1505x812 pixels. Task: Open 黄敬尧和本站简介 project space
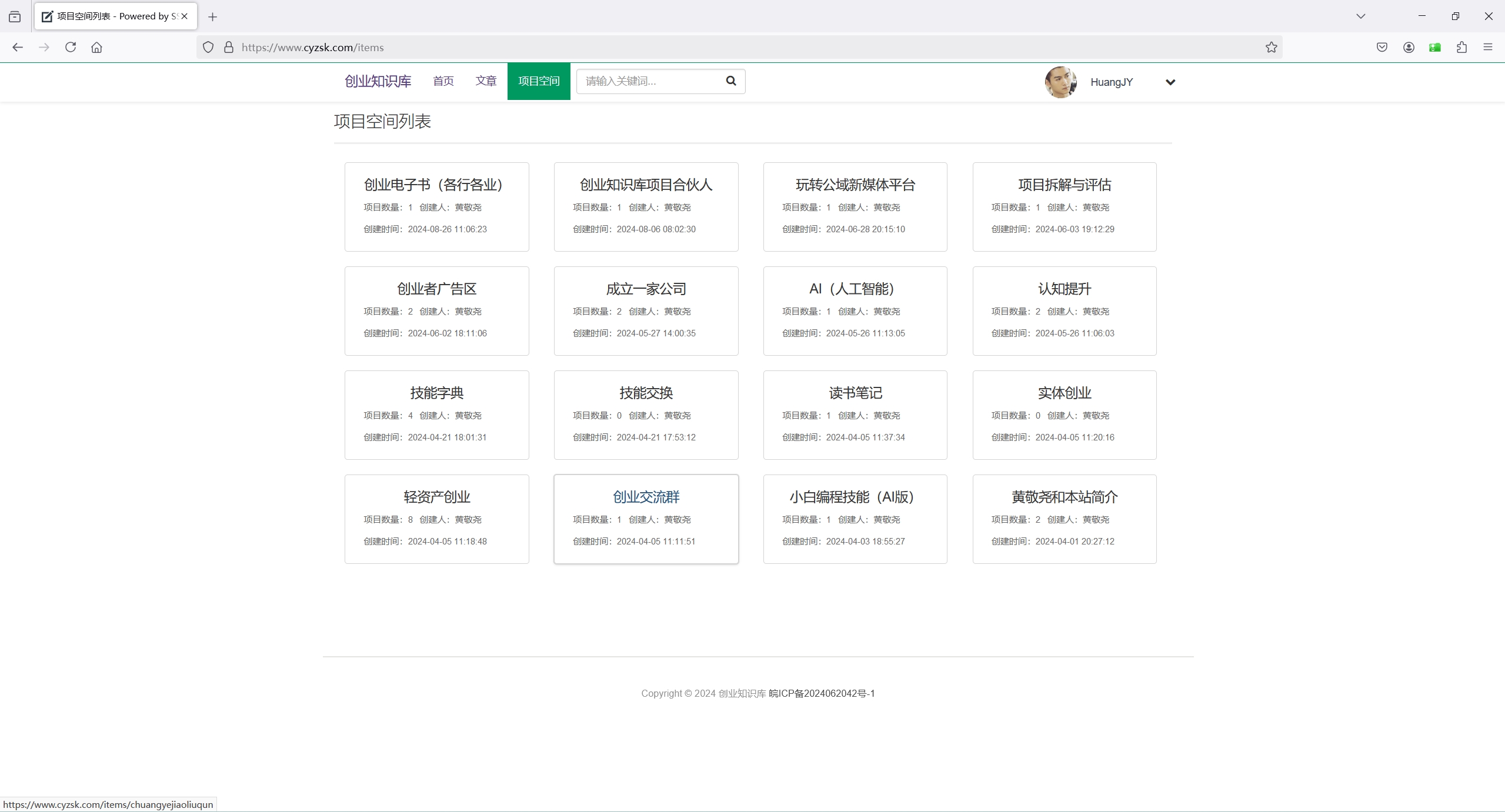pyautogui.click(x=1064, y=497)
